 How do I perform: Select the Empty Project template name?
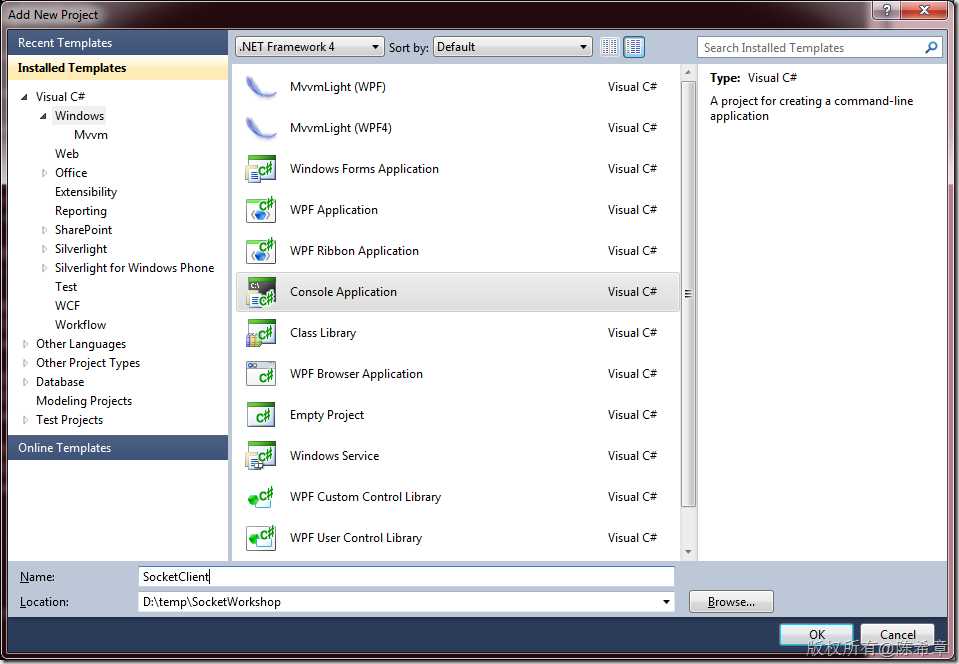(327, 415)
